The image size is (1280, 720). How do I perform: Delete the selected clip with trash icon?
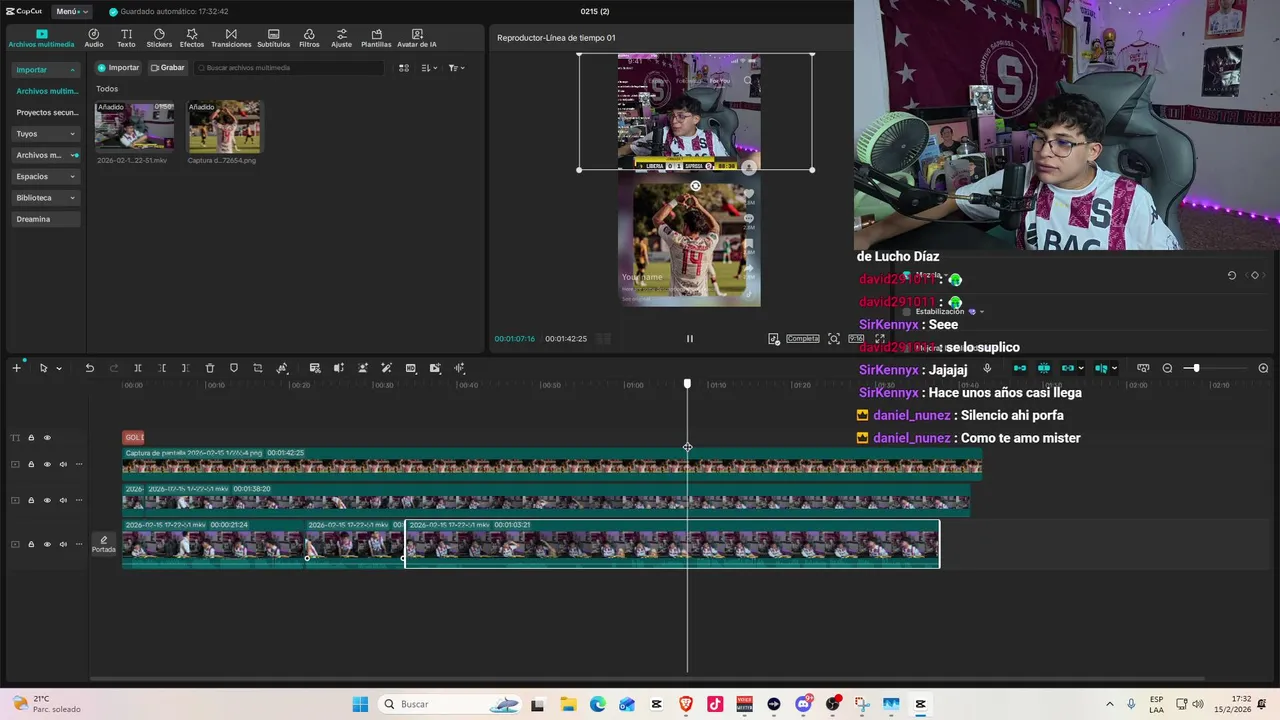(x=210, y=368)
